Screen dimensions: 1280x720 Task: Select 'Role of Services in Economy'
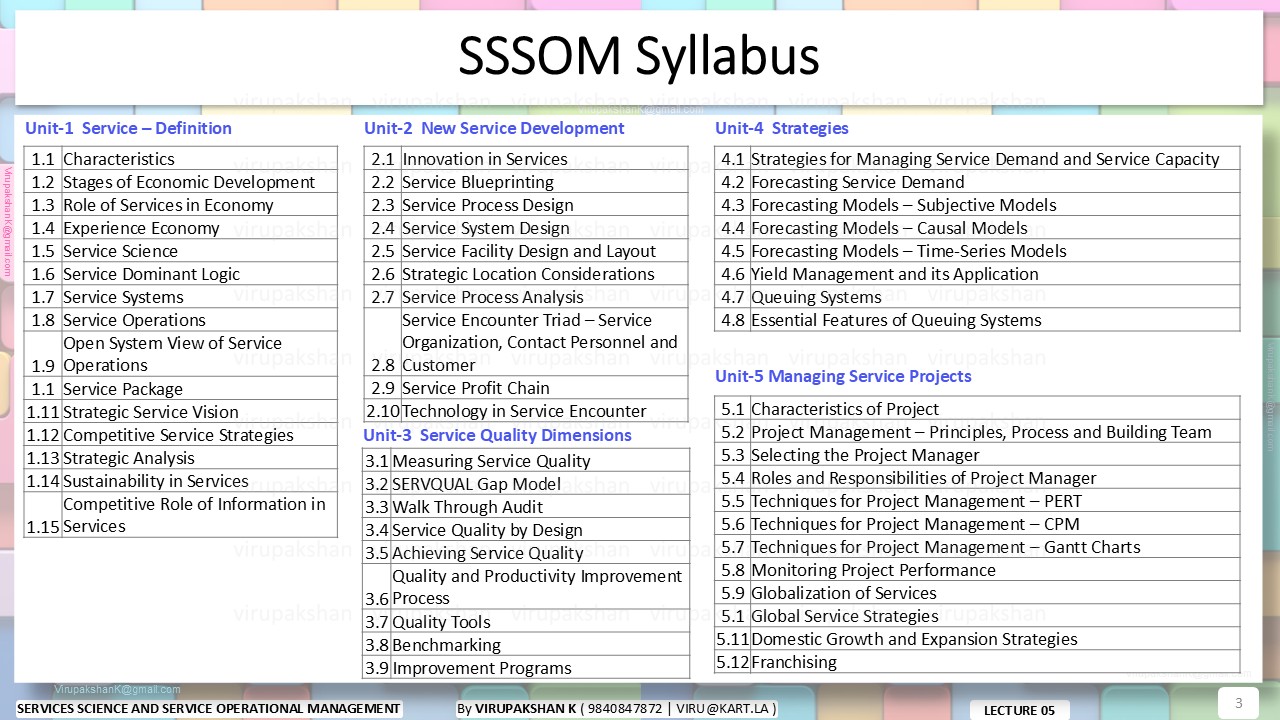click(199, 204)
